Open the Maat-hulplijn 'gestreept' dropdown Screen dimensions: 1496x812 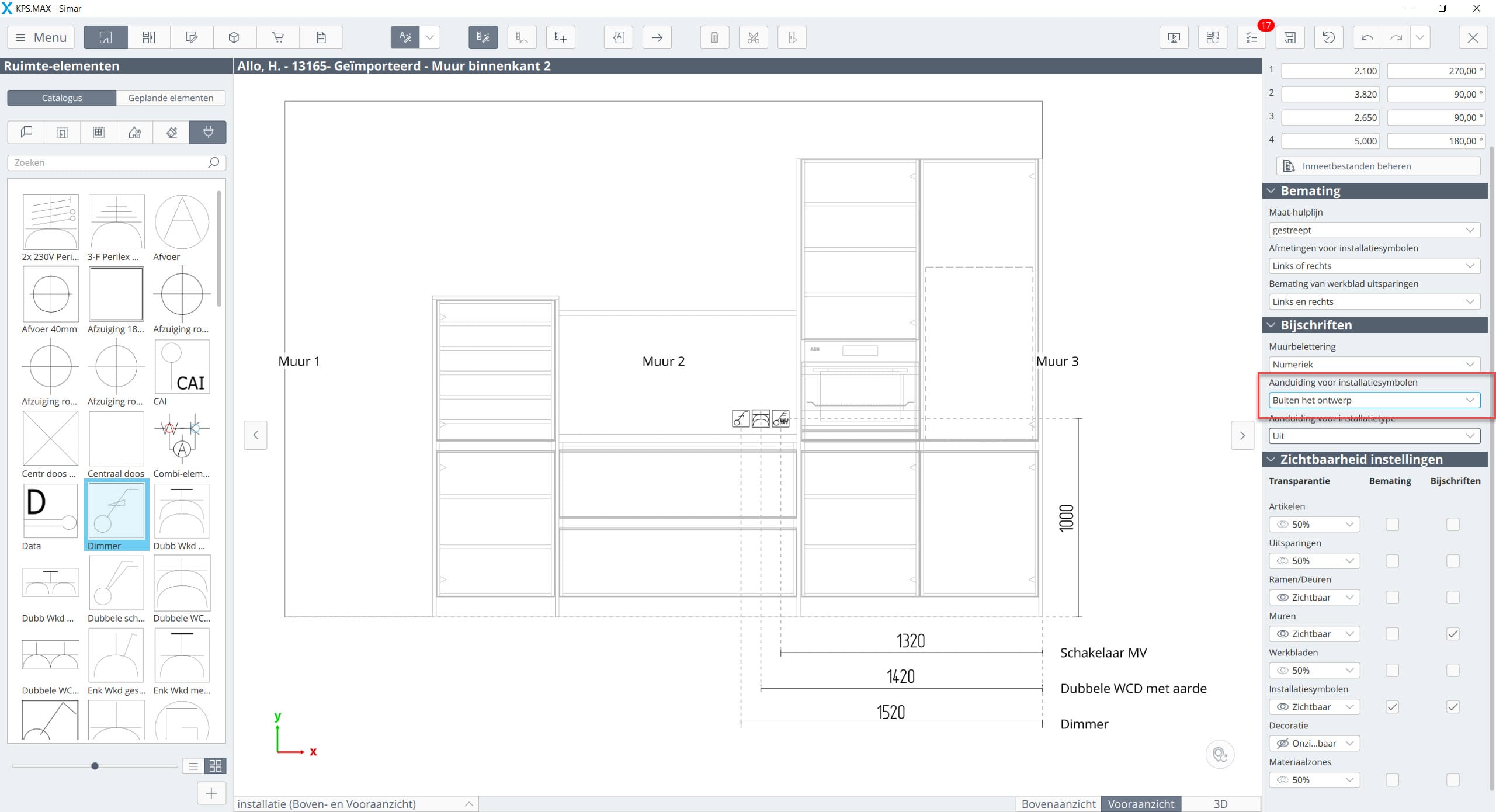1374,230
